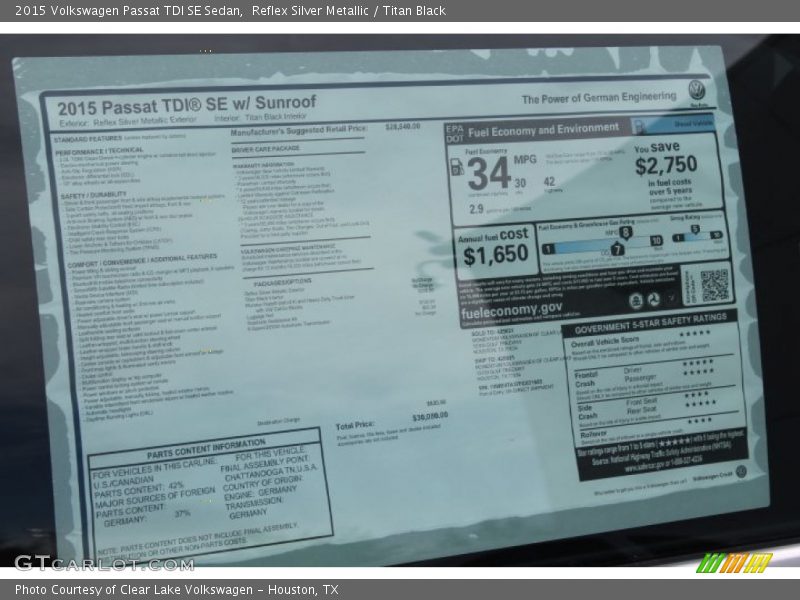Click the QR code on fuel label
This screenshot has height=600, width=800.
point(714,286)
